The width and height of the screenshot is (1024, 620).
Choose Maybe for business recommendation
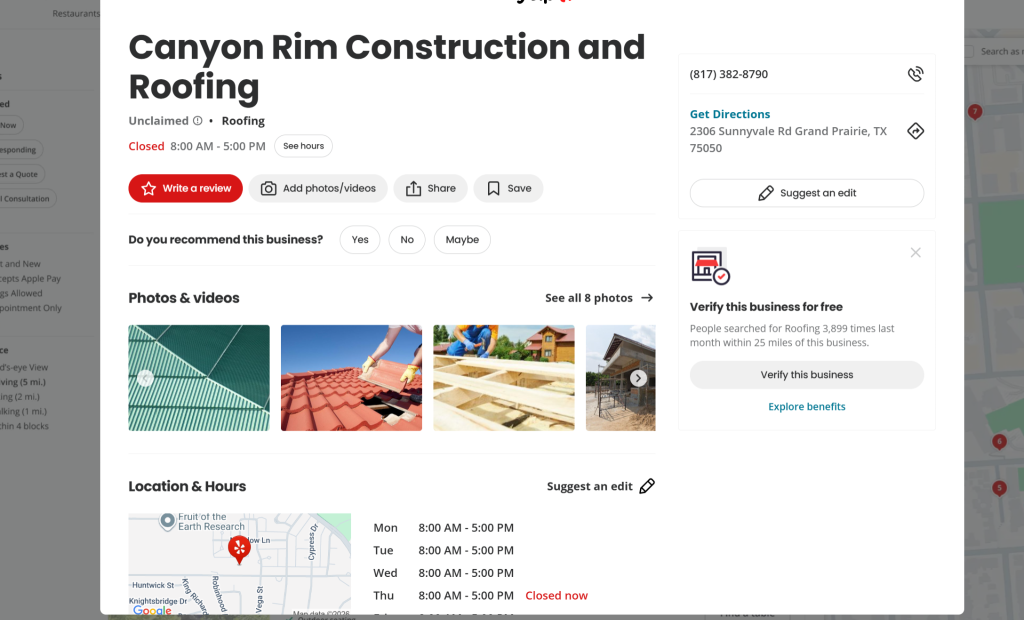pyautogui.click(x=462, y=240)
